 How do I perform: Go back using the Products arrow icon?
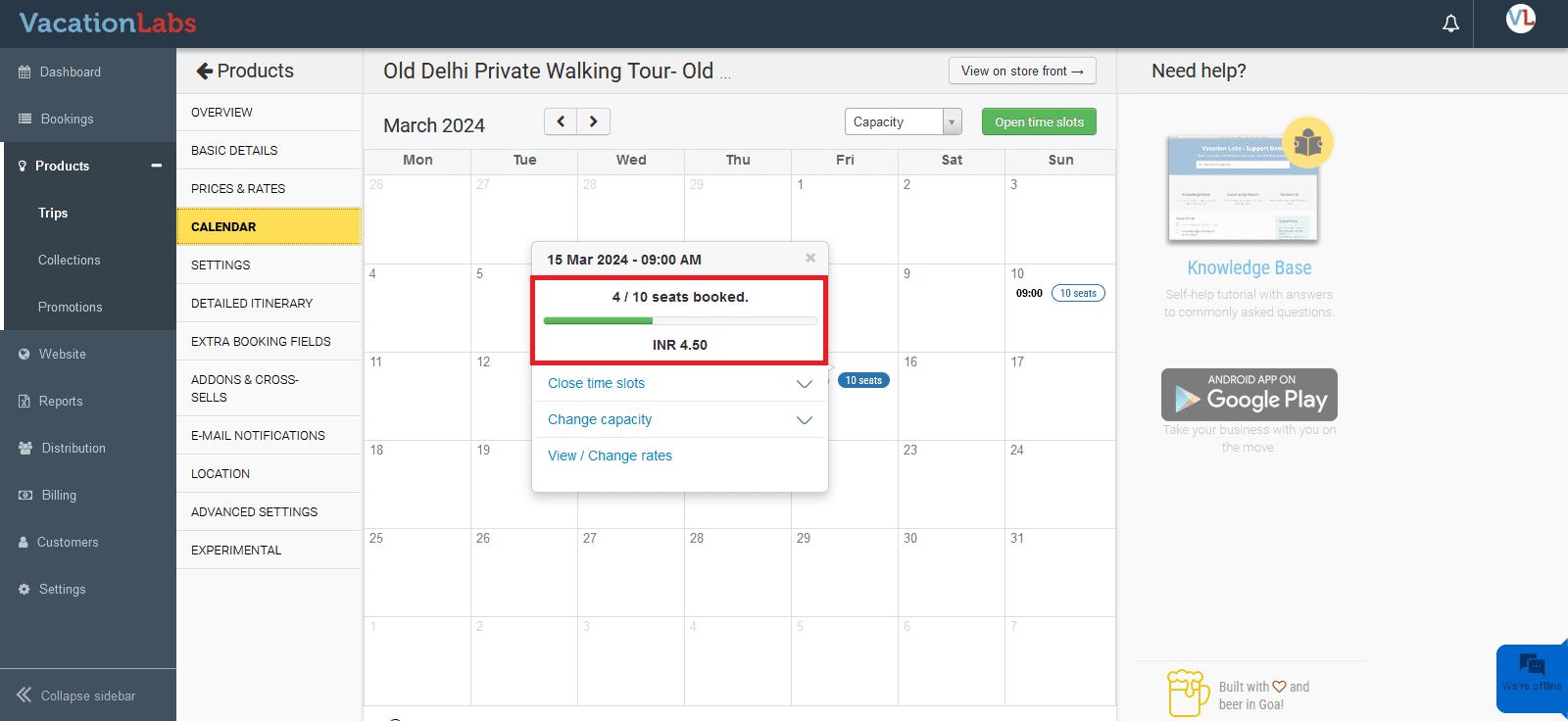coord(205,71)
